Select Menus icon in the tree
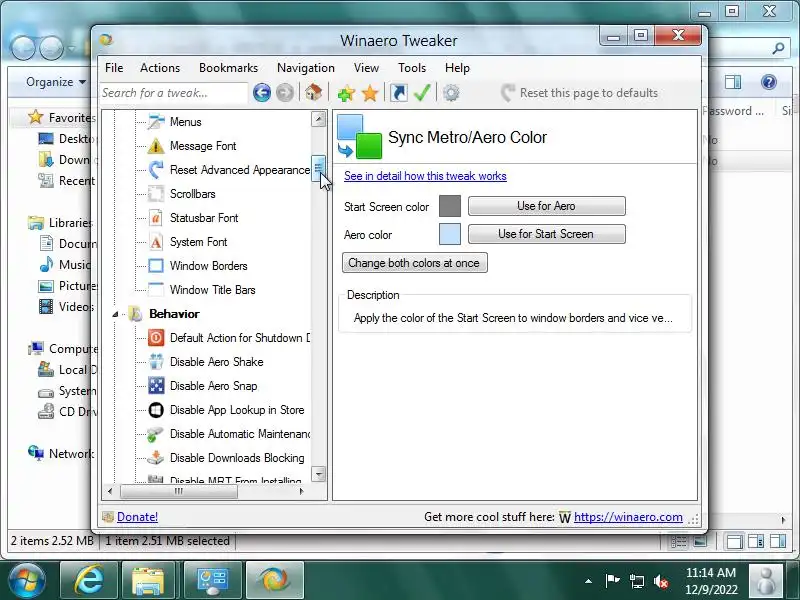800x600 pixels. [156, 122]
